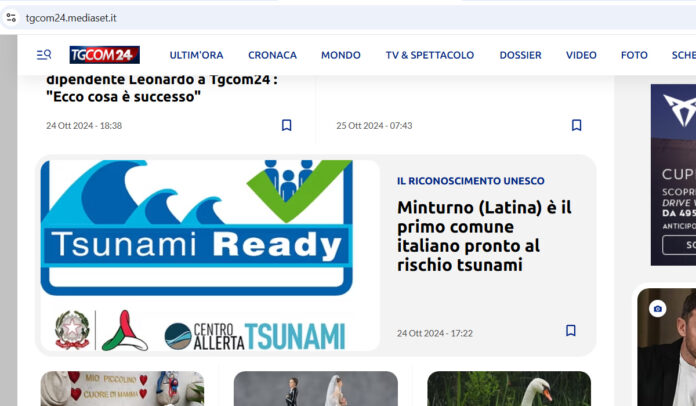This screenshot has height=406, width=696.
Task: Open TV & SPETTACOLO section
Action: click(x=430, y=55)
